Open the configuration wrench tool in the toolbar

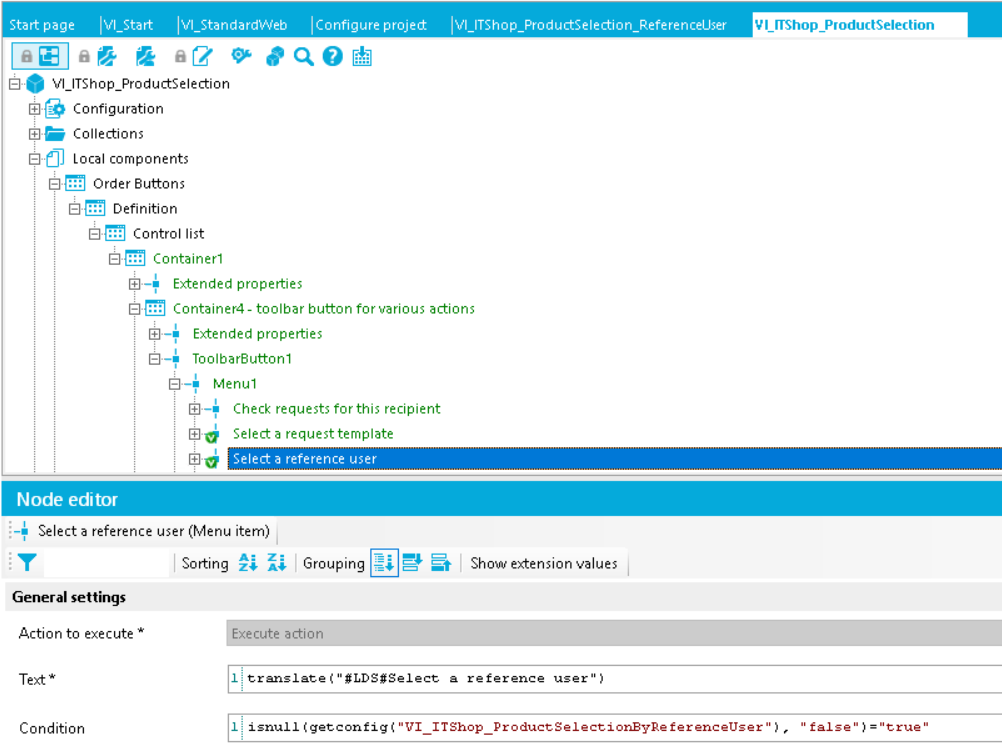tap(107, 57)
